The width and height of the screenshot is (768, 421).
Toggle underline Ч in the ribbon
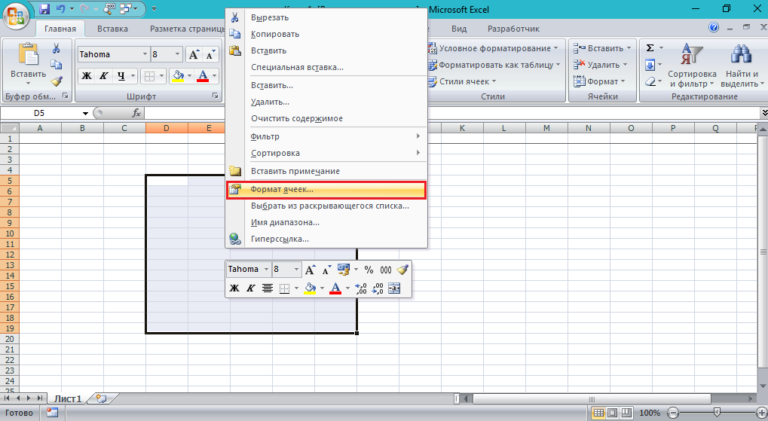[x=120, y=76]
